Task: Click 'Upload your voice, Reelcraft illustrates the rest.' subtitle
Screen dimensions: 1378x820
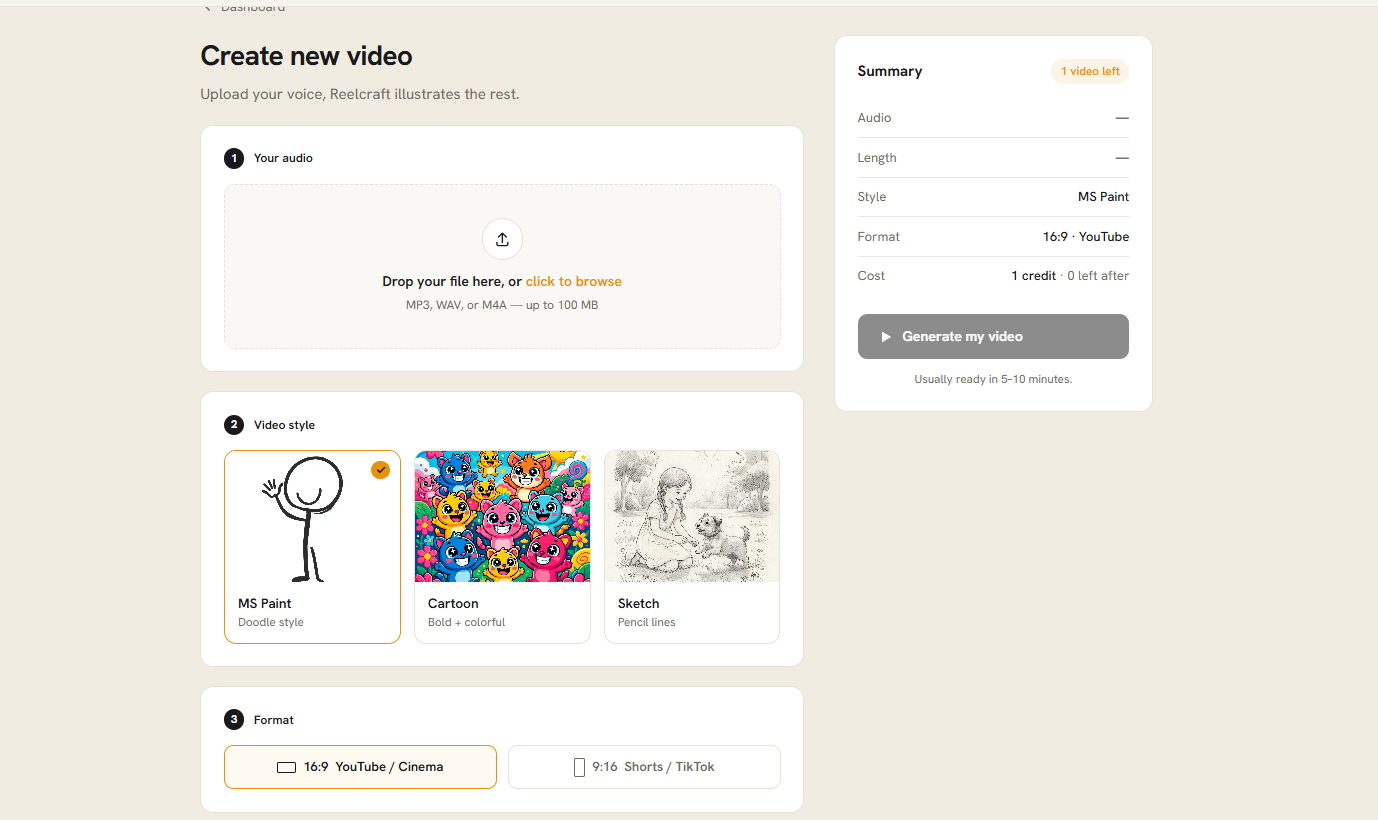Action: tap(360, 95)
